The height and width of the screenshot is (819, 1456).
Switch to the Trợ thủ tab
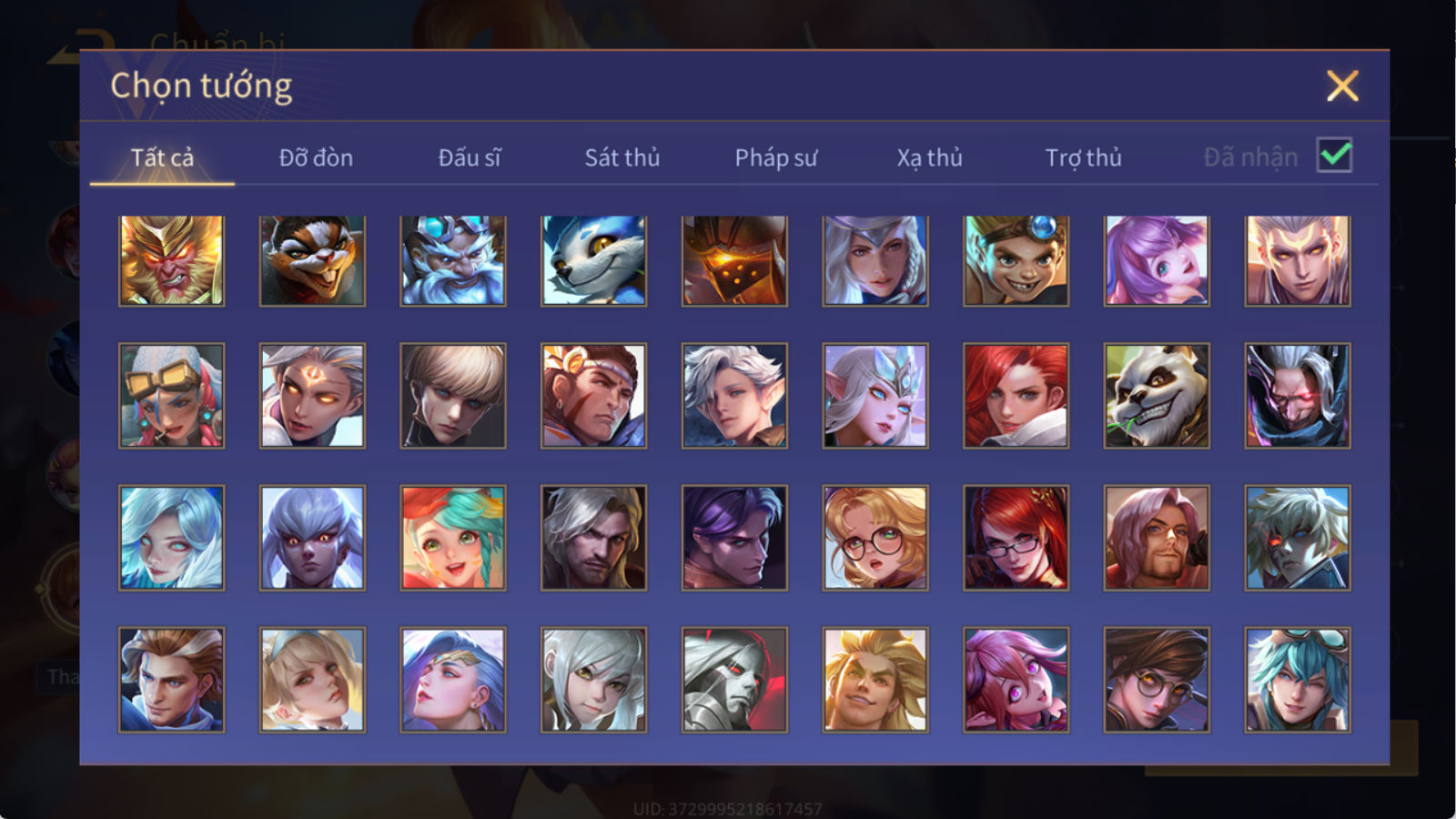(1083, 157)
